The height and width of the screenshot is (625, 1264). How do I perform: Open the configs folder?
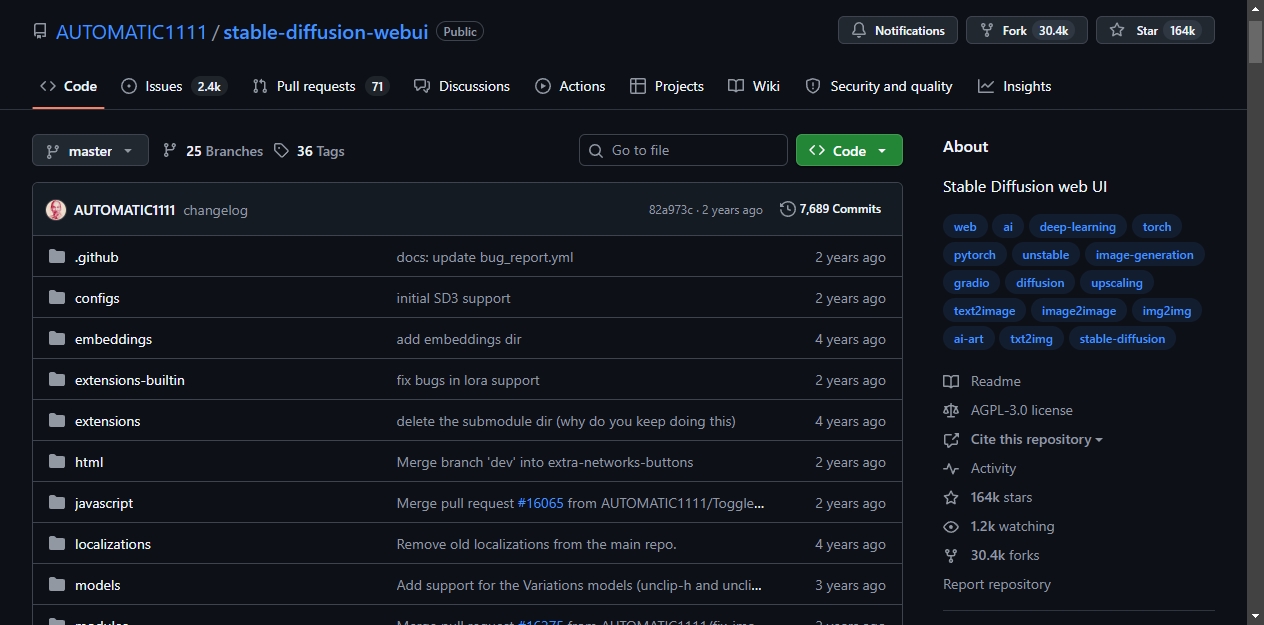coord(97,298)
